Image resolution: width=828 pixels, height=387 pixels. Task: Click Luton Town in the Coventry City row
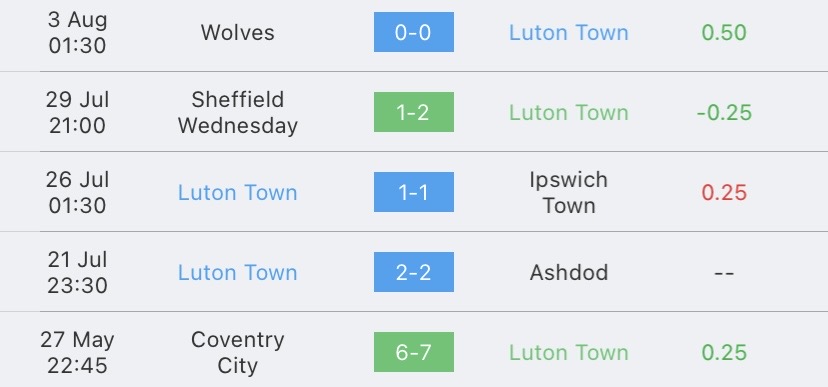[x=569, y=353]
